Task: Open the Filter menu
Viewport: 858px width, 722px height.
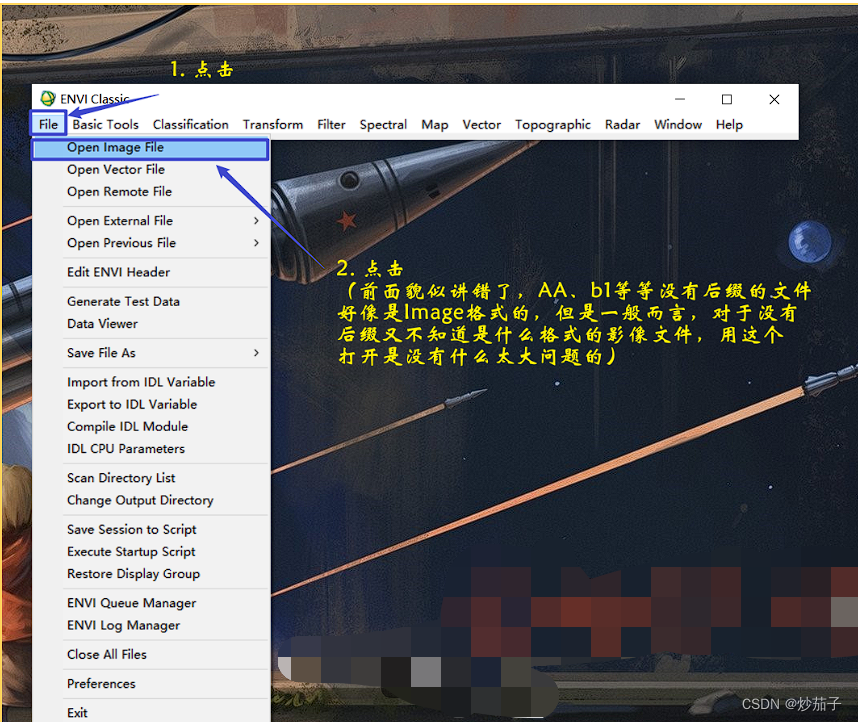Action: coord(331,124)
